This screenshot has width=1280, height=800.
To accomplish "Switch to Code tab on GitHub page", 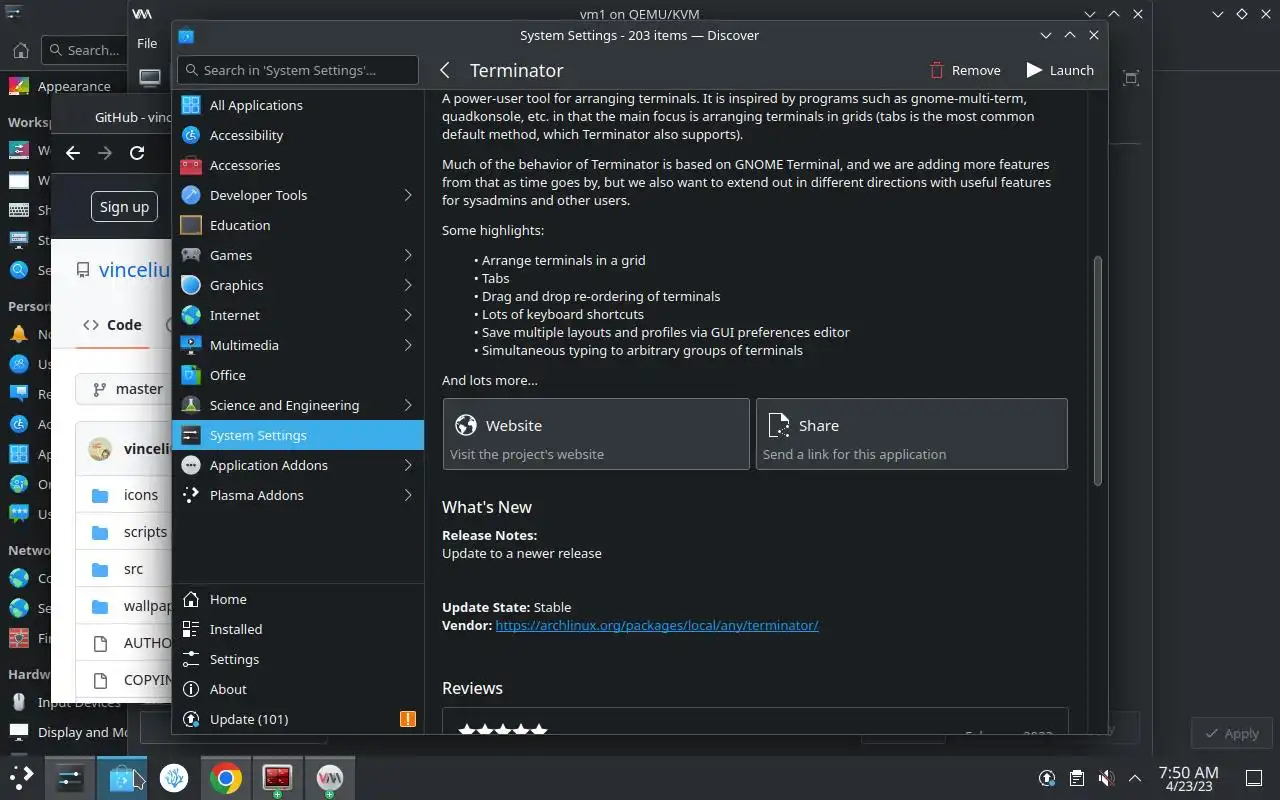I will click(112, 325).
